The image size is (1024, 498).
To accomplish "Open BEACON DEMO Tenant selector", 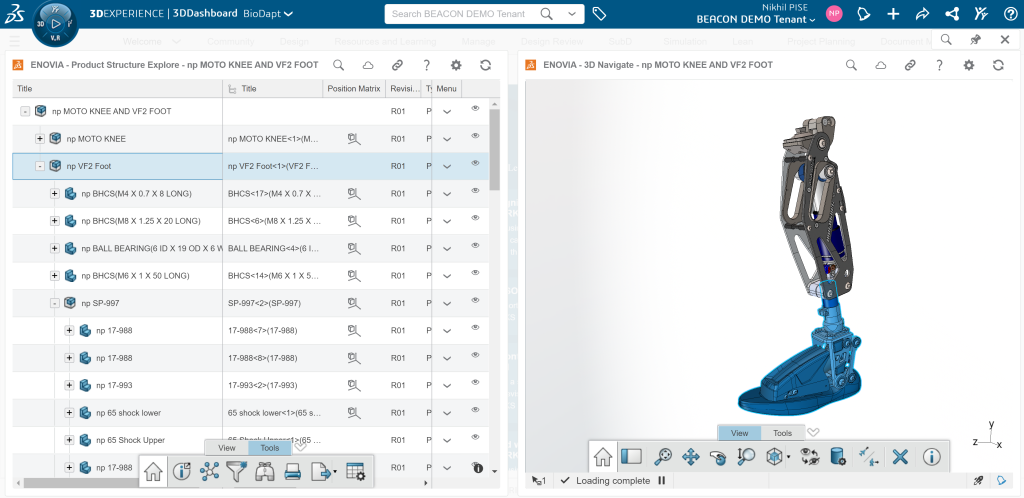I will (x=756, y=20).
